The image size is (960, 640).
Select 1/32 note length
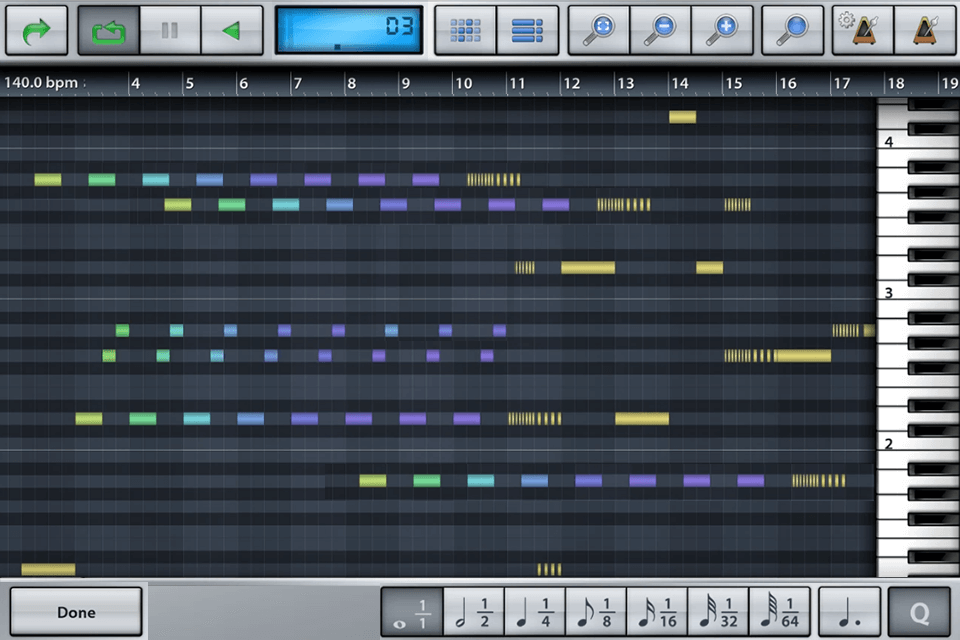pos(718,612)
